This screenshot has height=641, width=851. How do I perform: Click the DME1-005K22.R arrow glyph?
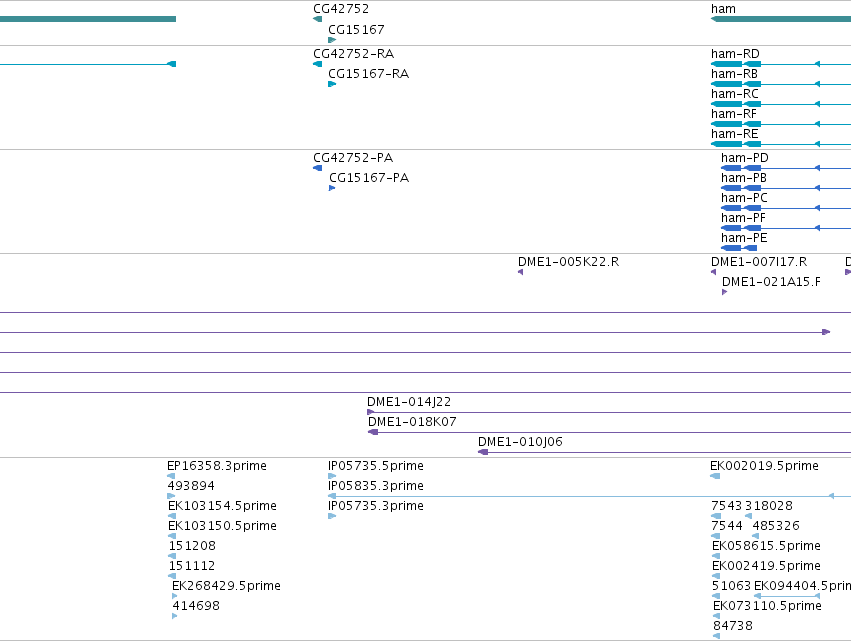[x=520, y=272]
